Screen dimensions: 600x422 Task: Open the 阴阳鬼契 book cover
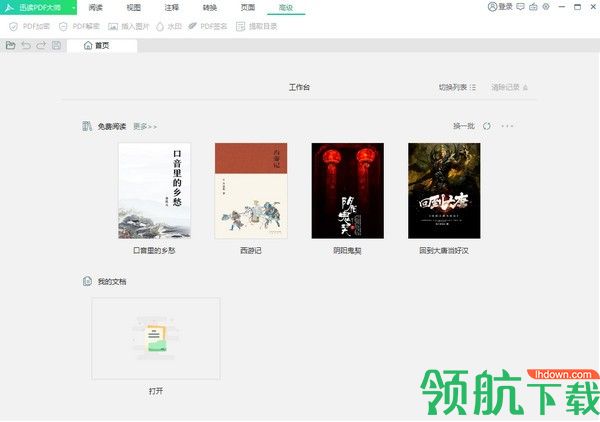point(347,191)
